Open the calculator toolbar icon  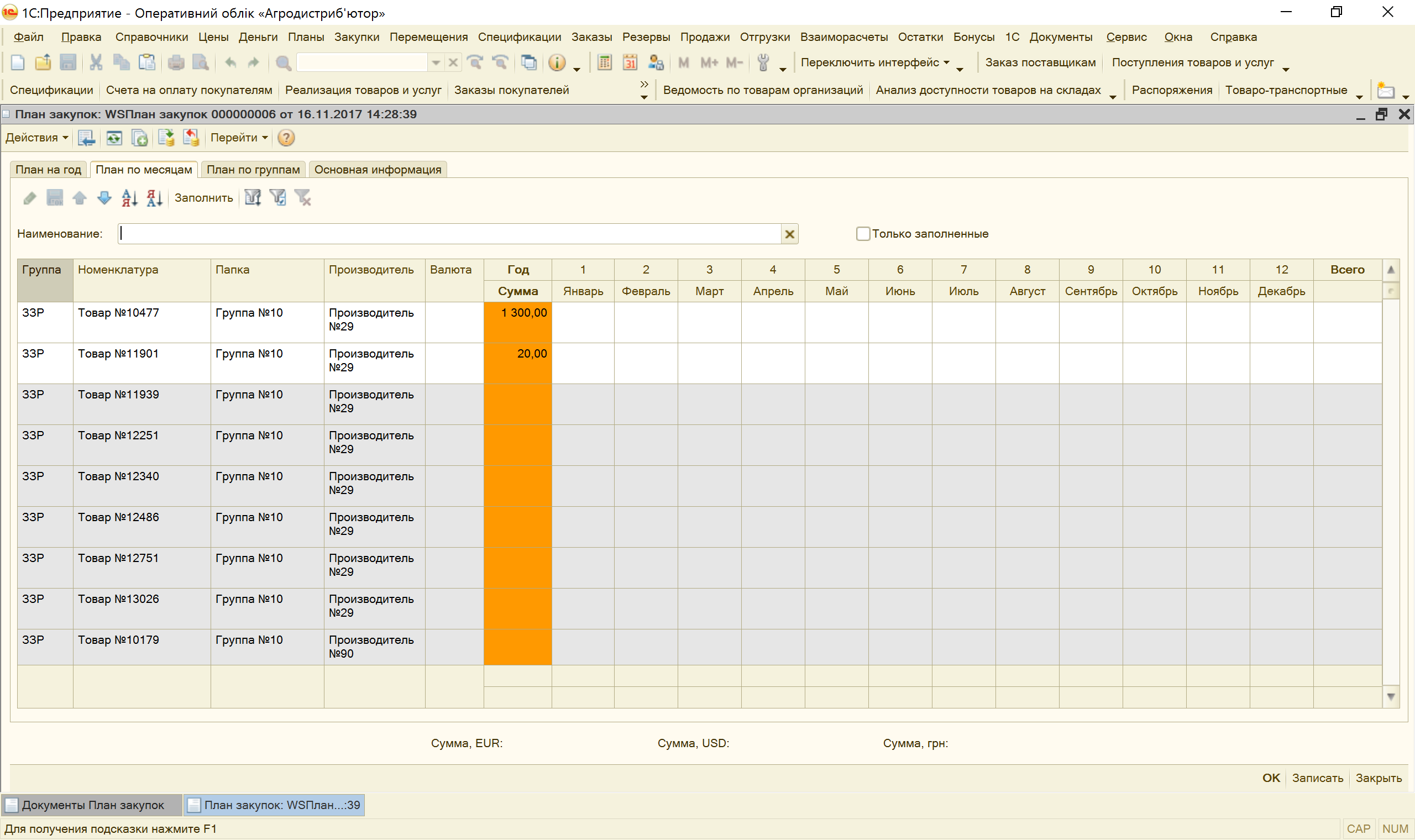point(605,62)
